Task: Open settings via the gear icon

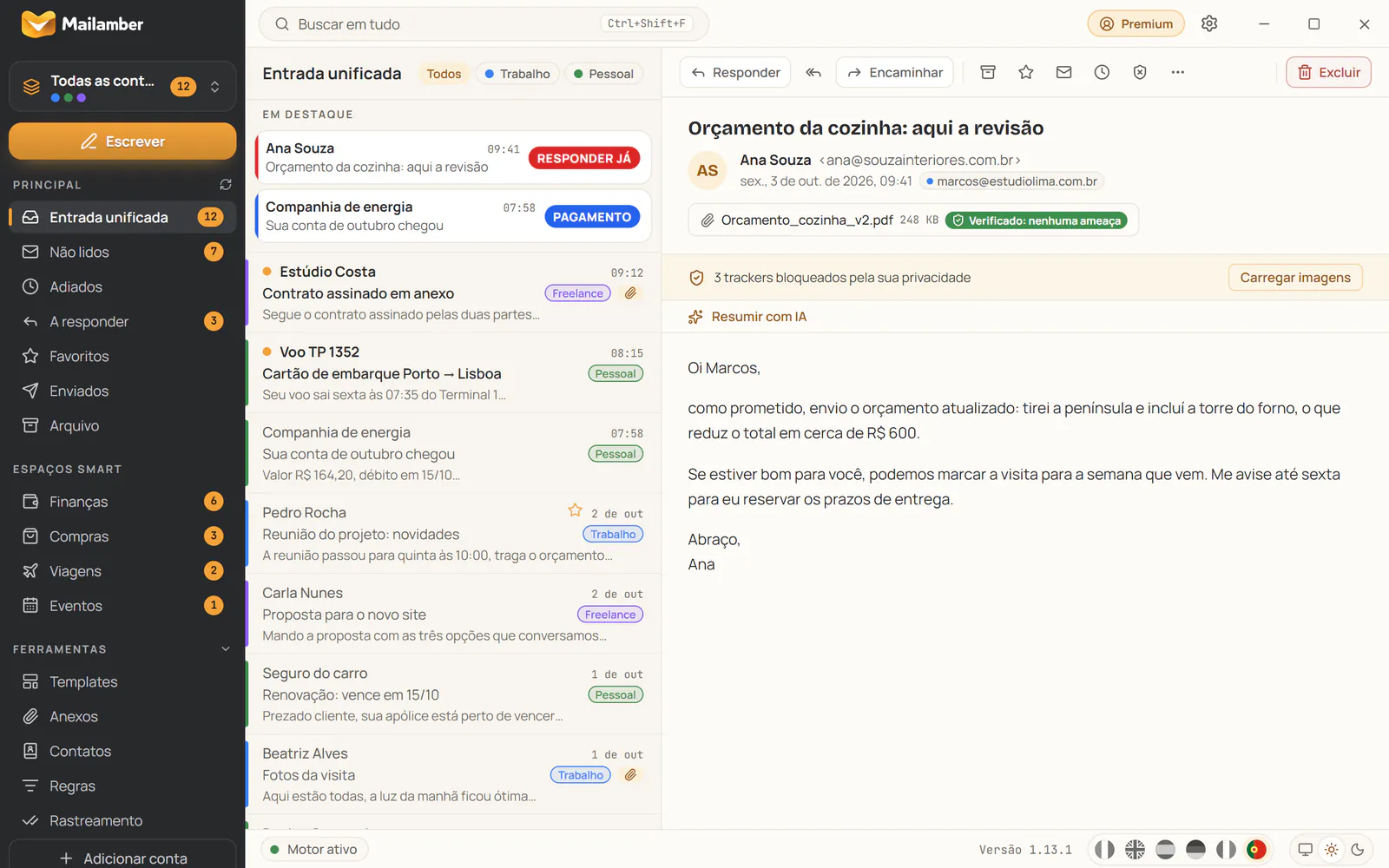Action: click(x=1209, y=23)
